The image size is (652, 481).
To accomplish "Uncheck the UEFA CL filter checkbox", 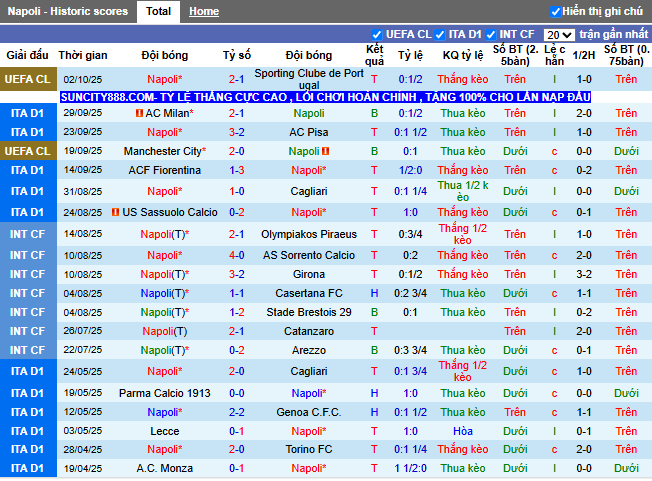I will coord(377,35).
